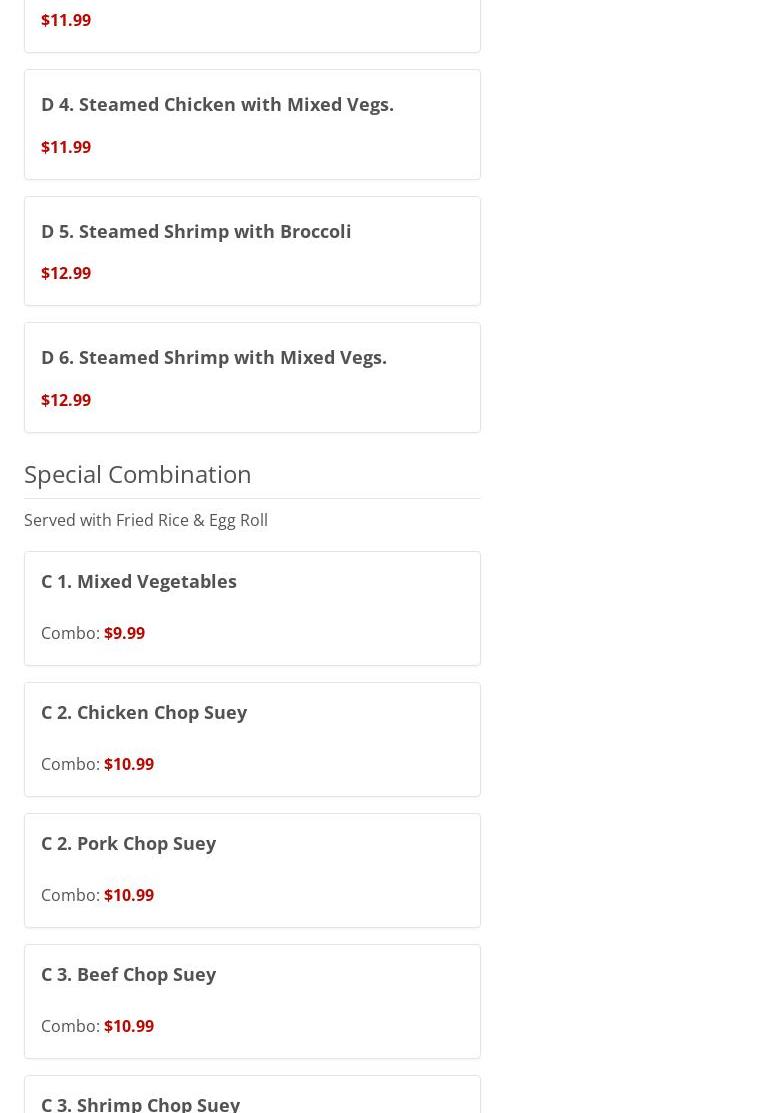Click the $11.99 price under D 4

click(66, 147)
